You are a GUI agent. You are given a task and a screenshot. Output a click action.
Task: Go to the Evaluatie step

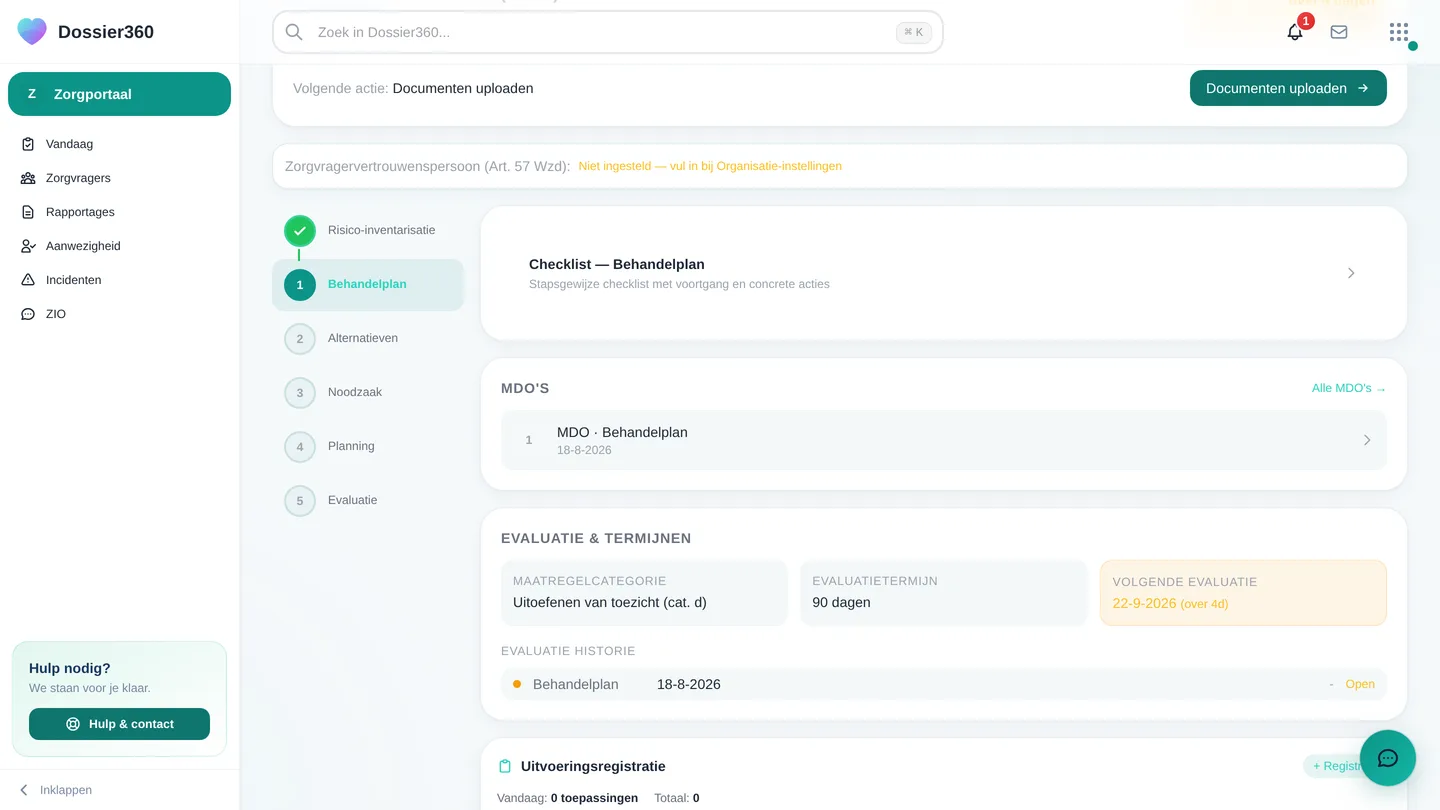tap(368, 500)
